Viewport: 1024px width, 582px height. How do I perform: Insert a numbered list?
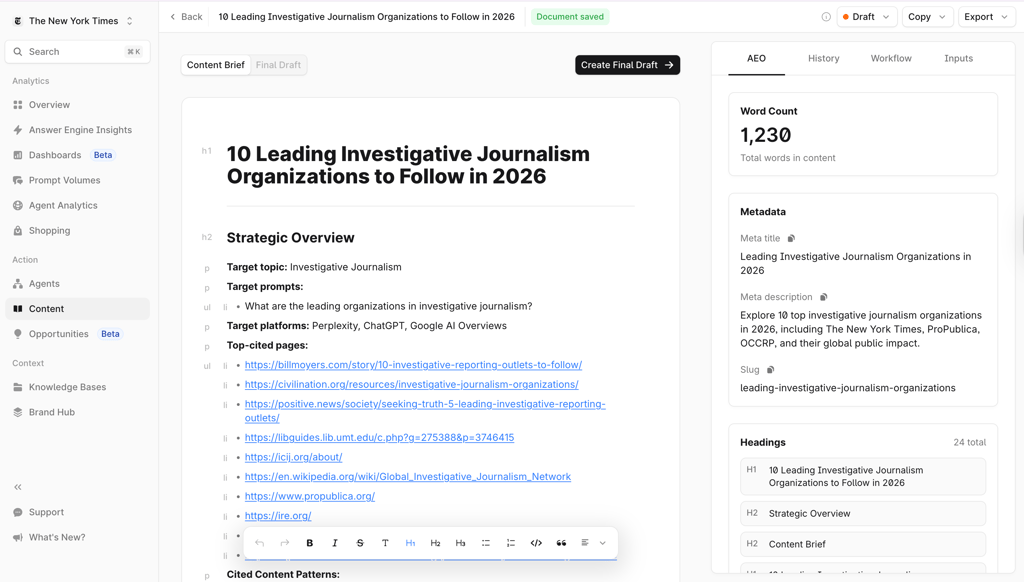[x=511, y=543]
